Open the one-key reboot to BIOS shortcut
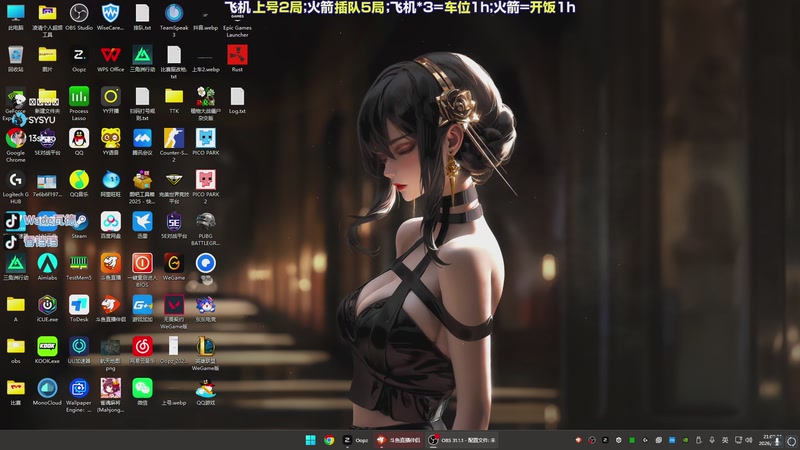The width and height of the screenshot is (800, 450). 142,269
